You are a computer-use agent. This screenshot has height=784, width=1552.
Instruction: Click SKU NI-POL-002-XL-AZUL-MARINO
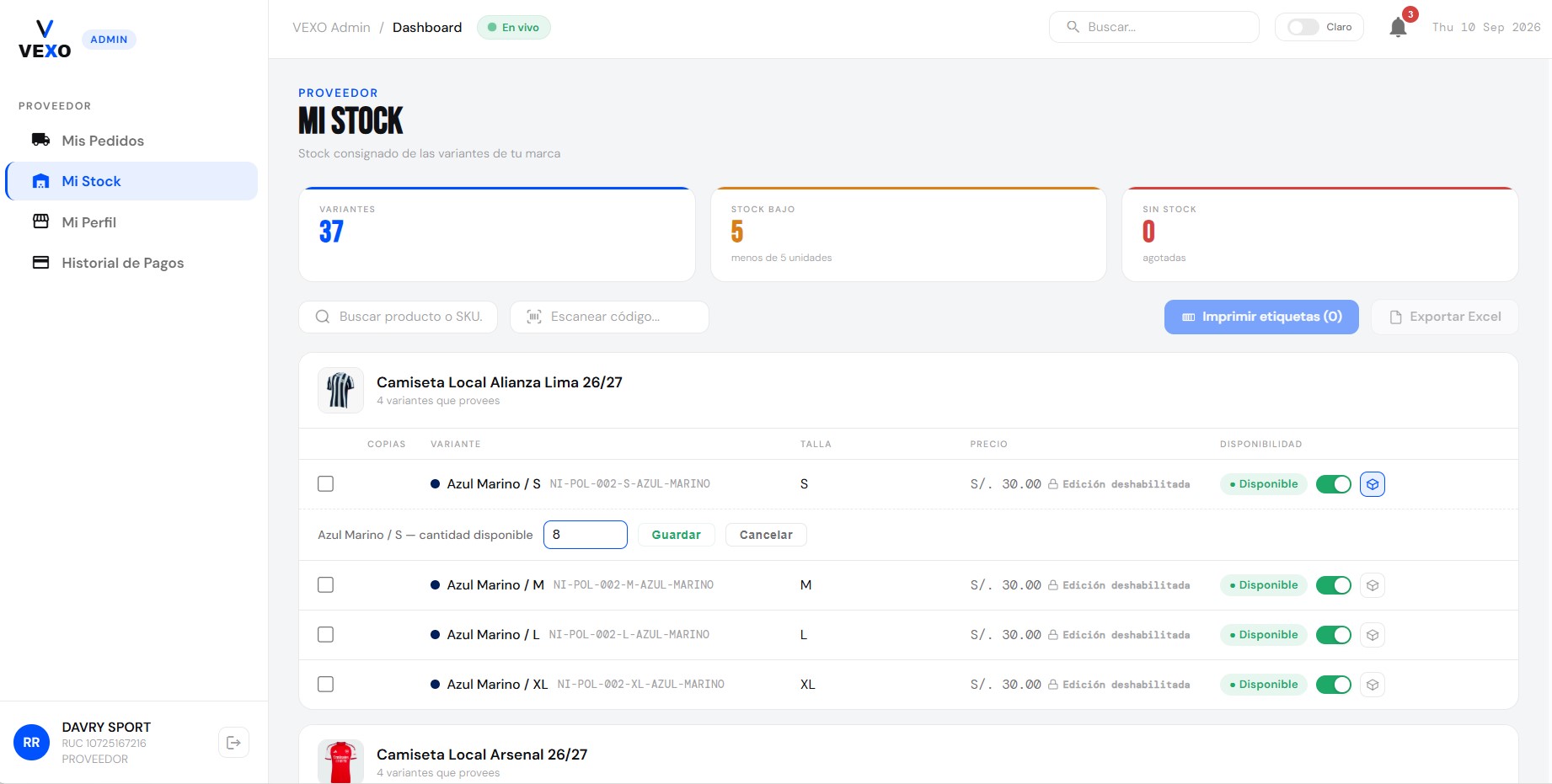641,685
